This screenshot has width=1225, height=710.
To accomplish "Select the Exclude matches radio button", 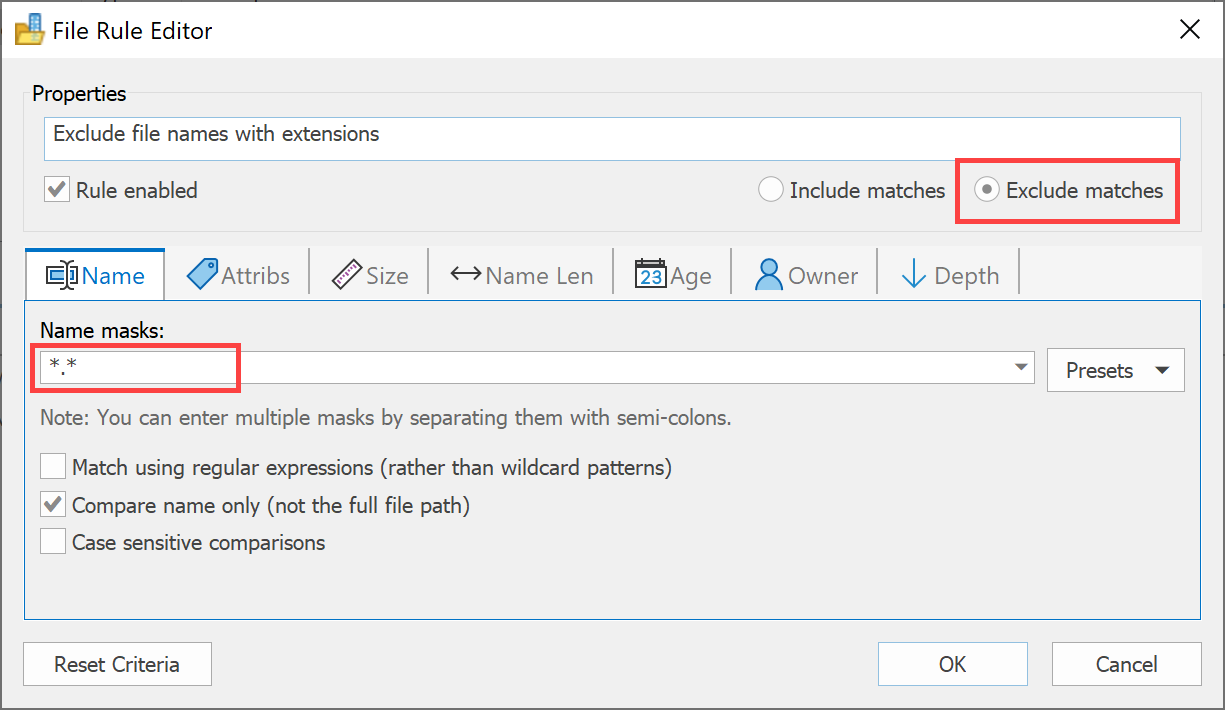I will coord(986,190).
